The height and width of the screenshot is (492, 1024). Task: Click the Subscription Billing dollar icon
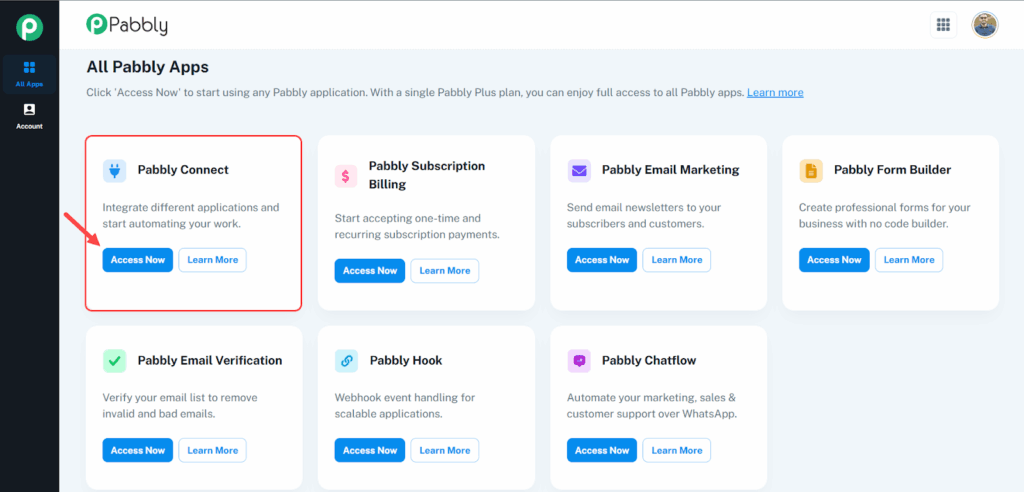click(345, 176)
